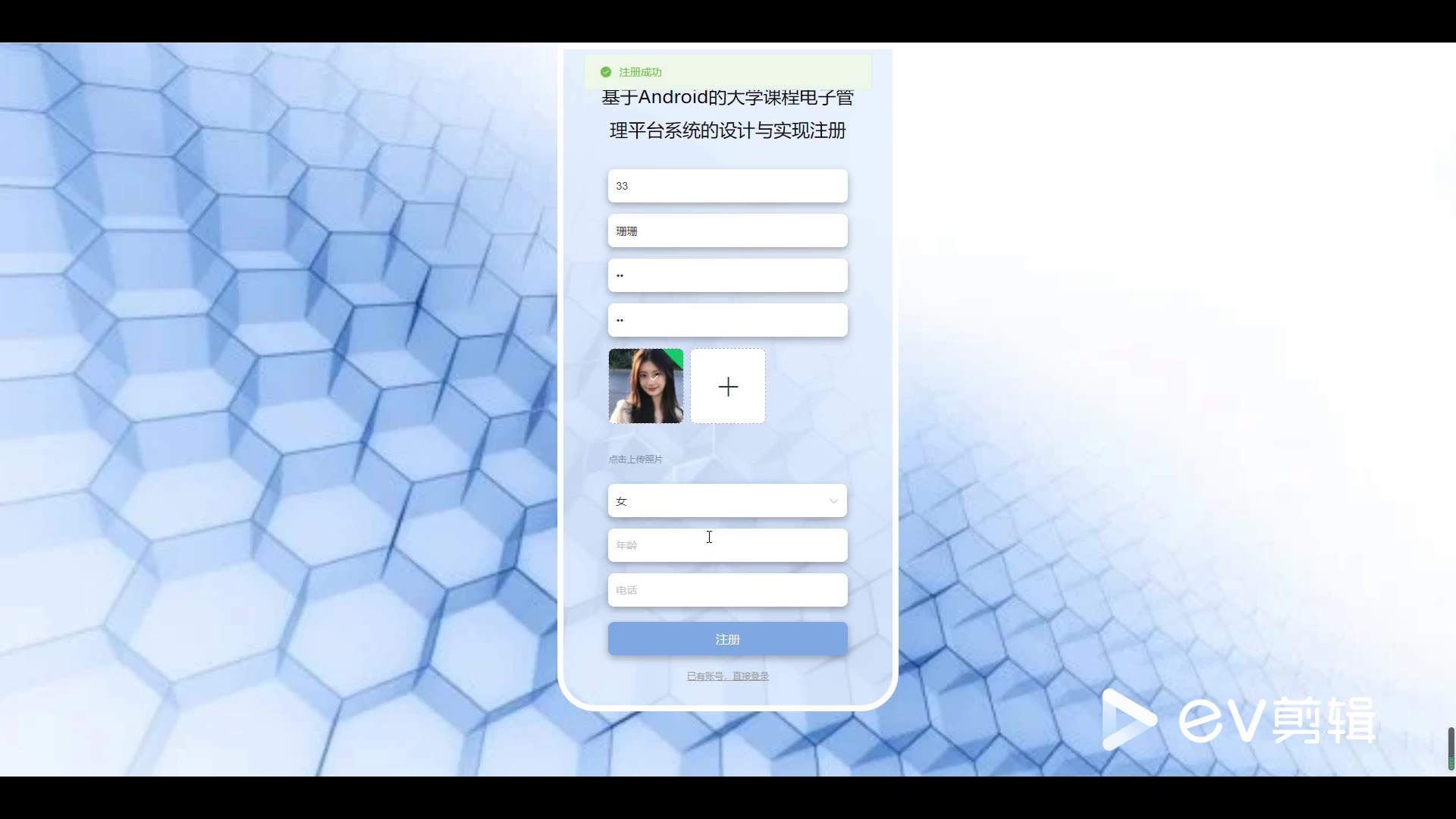Viewport: 1456px width, 819px height.
Task: Click the plus icon to upload photo
Action: click(728, 387)
